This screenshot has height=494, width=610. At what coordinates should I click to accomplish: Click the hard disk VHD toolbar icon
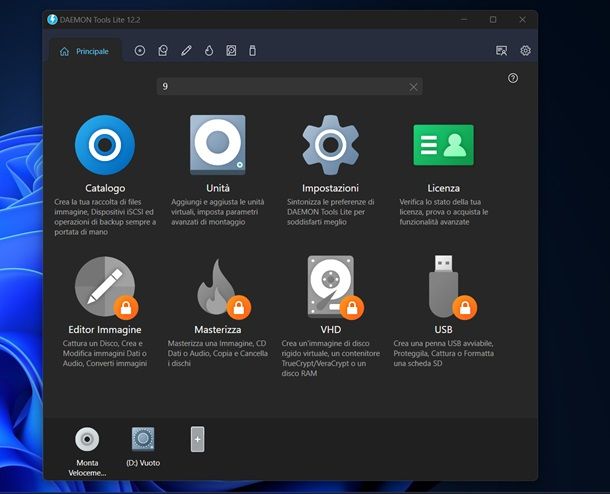tap(231, 51)
